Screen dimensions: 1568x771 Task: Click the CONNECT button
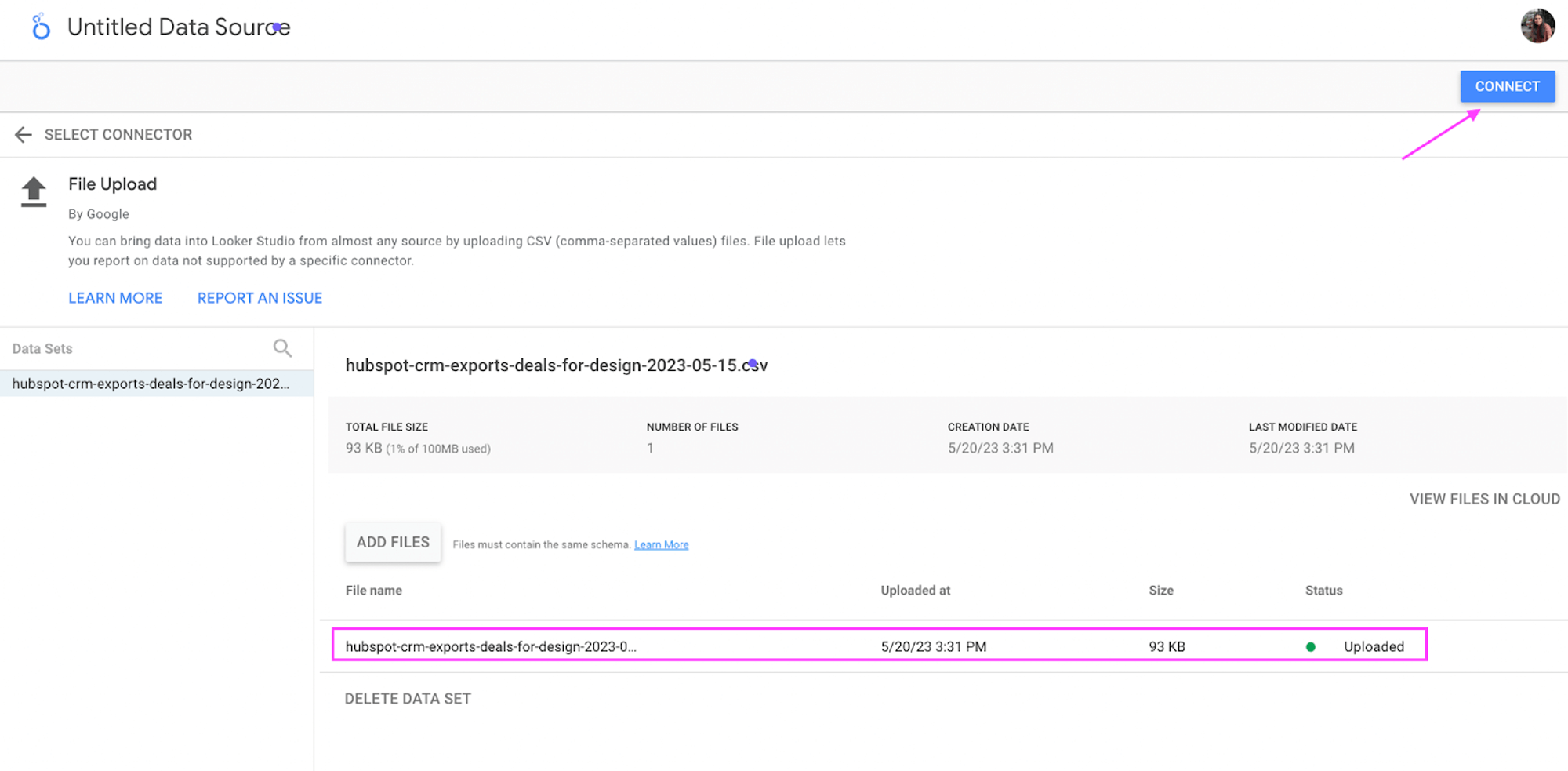[x=1507, y=86]
